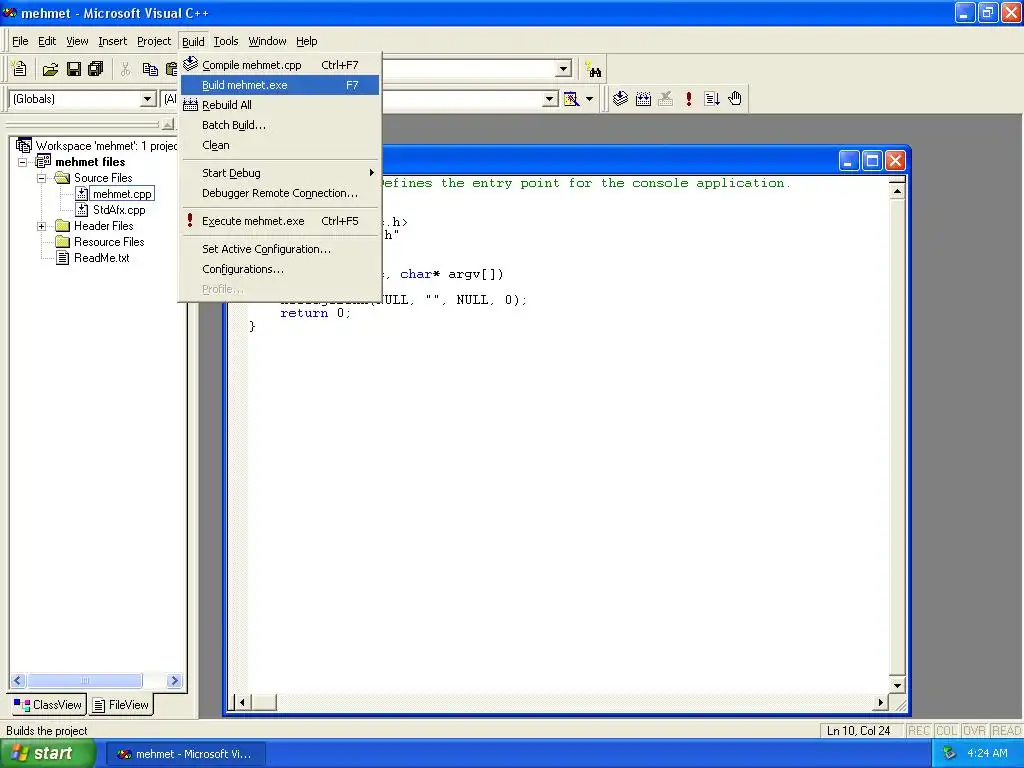
Task: Click the workspace pane right scroll arrow
Action: [174, 680]
